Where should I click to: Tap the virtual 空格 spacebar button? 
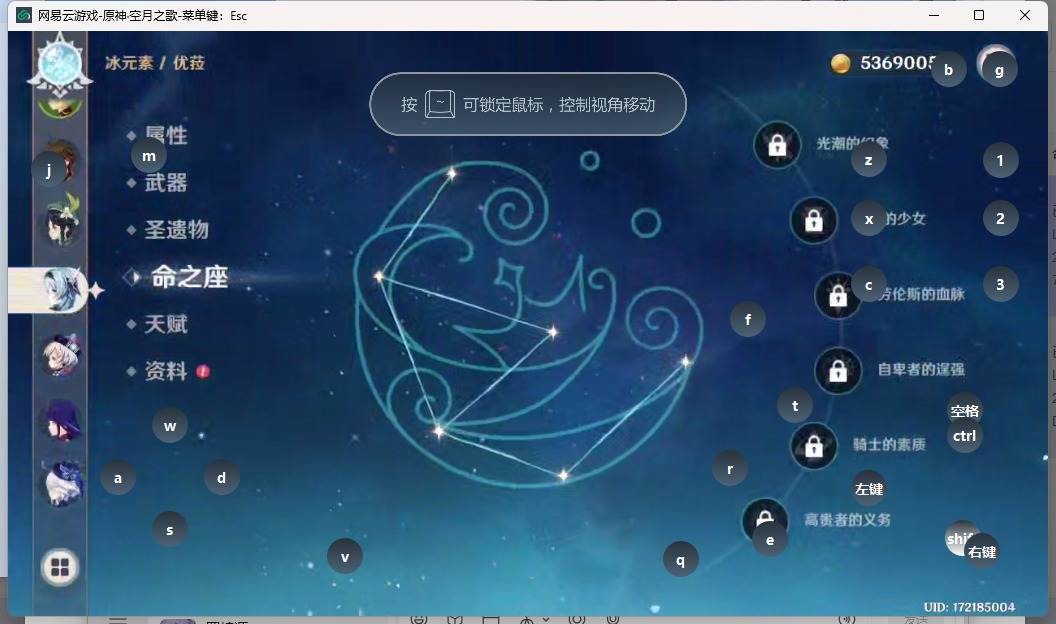(x=964, y=411)
